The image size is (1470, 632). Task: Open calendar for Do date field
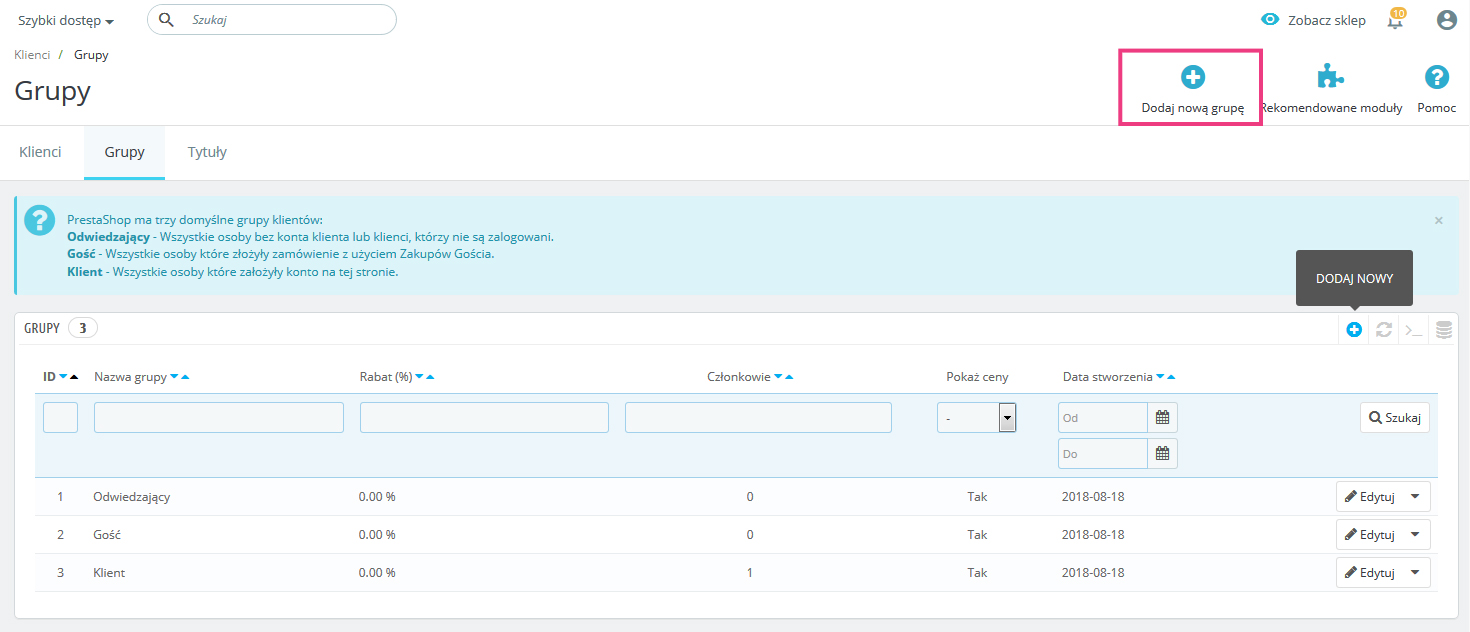coord(1162,453)
